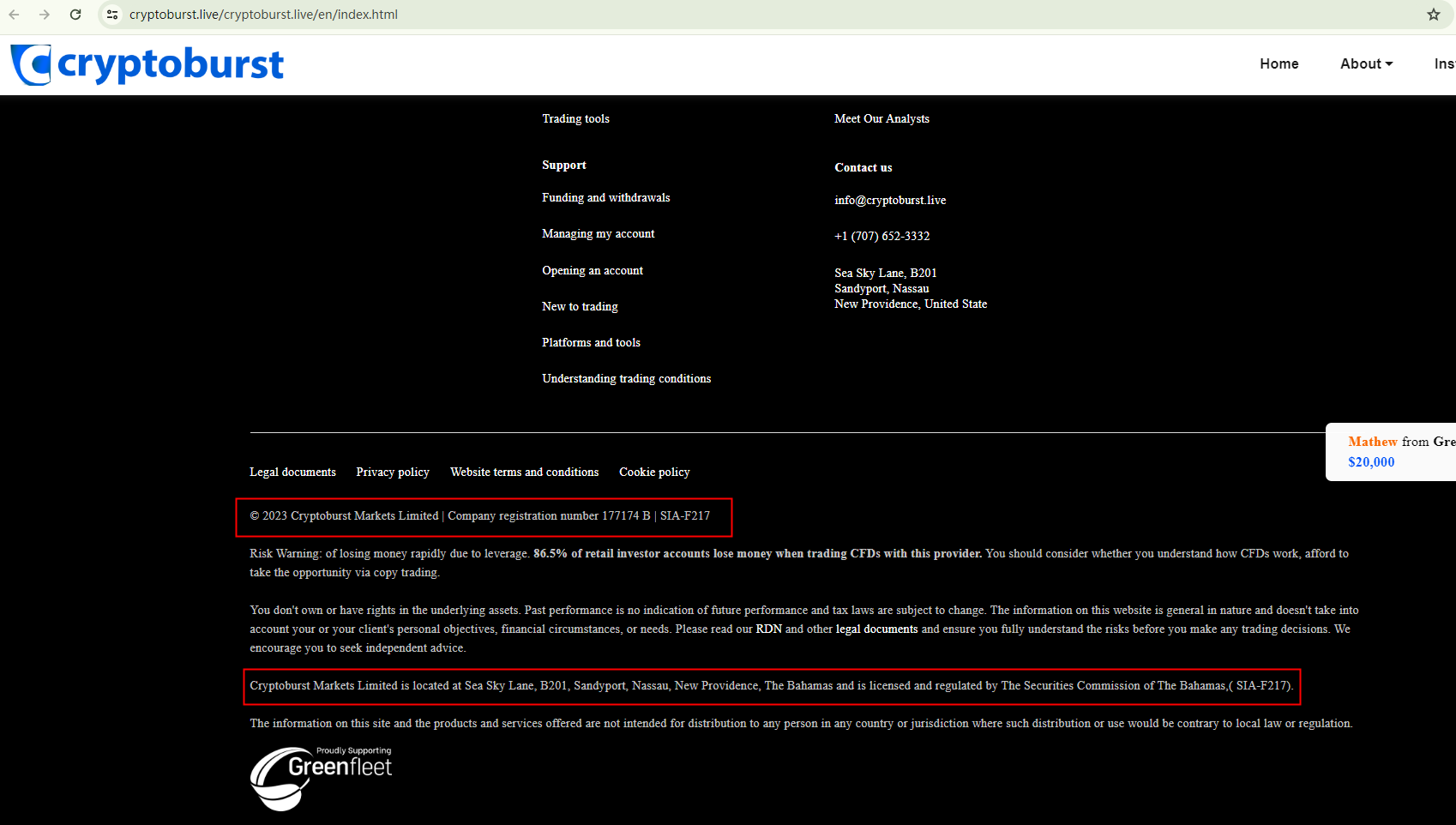View Understanding trading conditions
The image size is (1456, 825).
pyautogui.click(x=627, y=378)
